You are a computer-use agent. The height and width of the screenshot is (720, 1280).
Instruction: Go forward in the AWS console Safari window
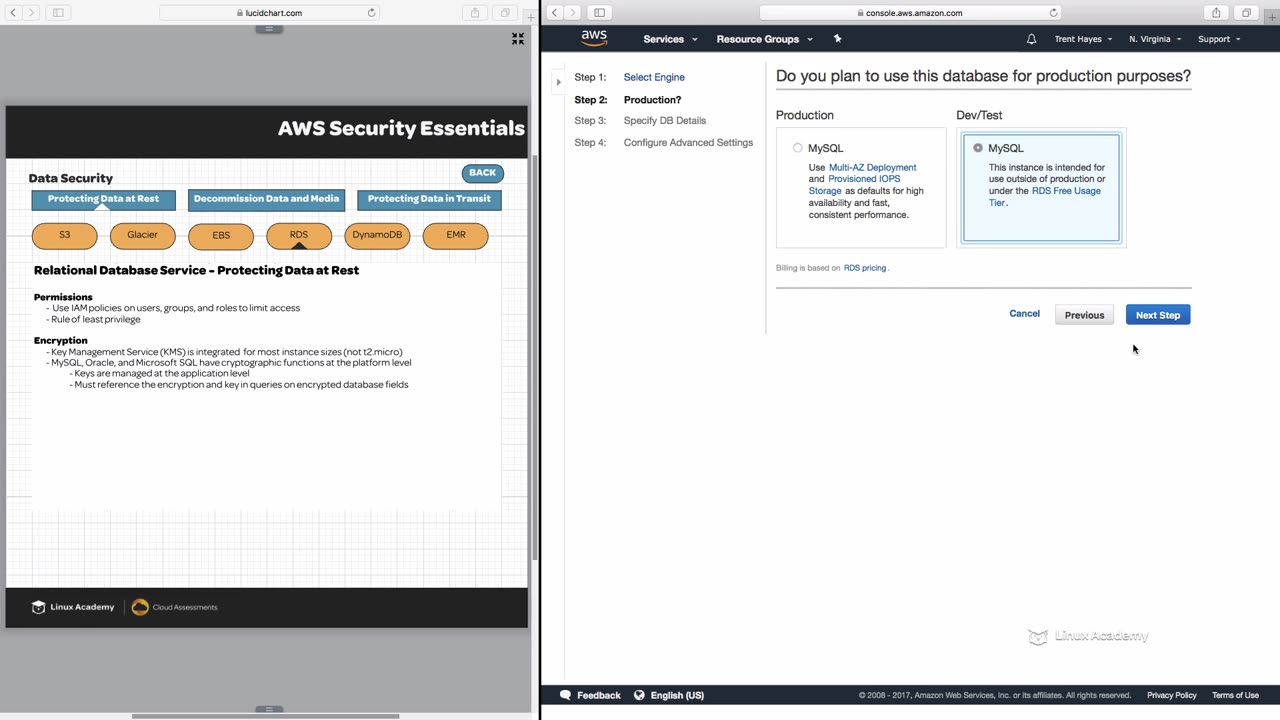573,13
